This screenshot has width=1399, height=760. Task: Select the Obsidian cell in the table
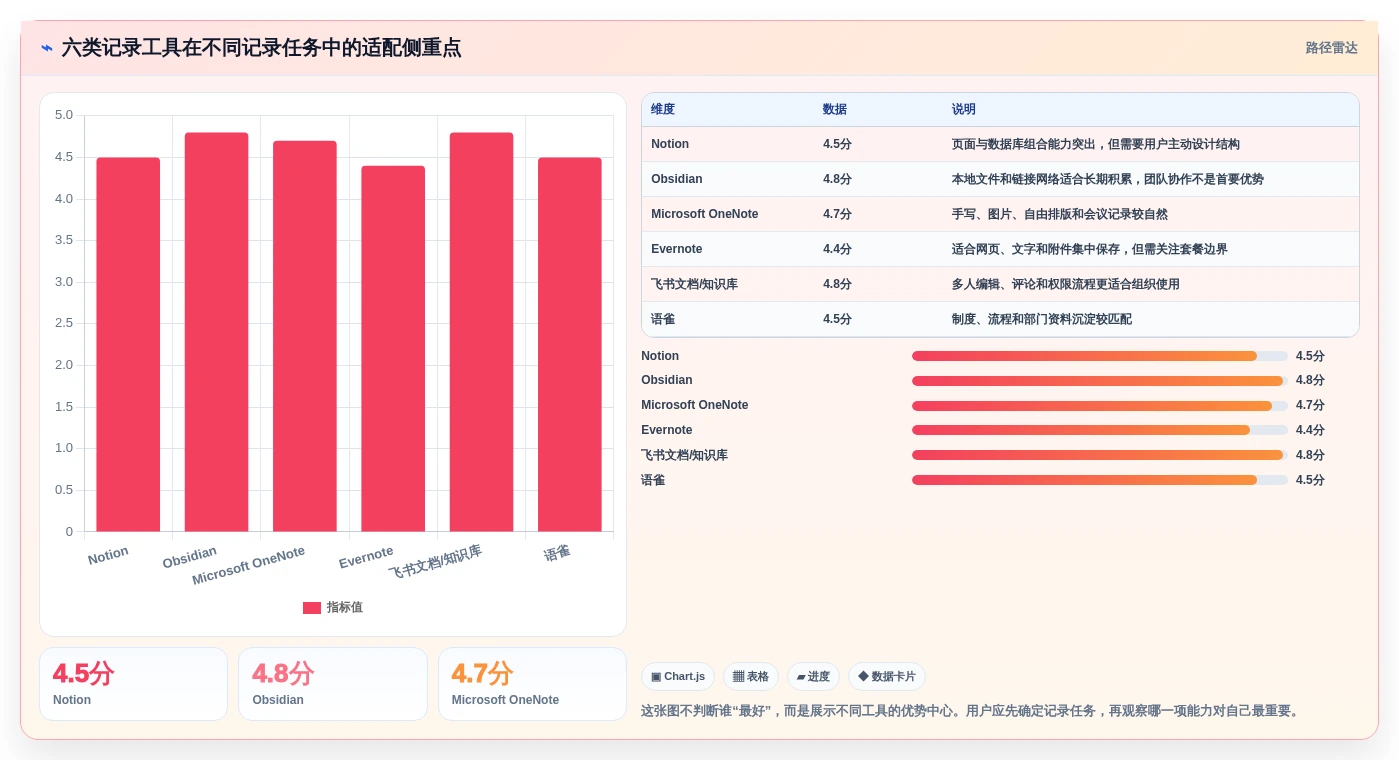(x=677, y=179)
